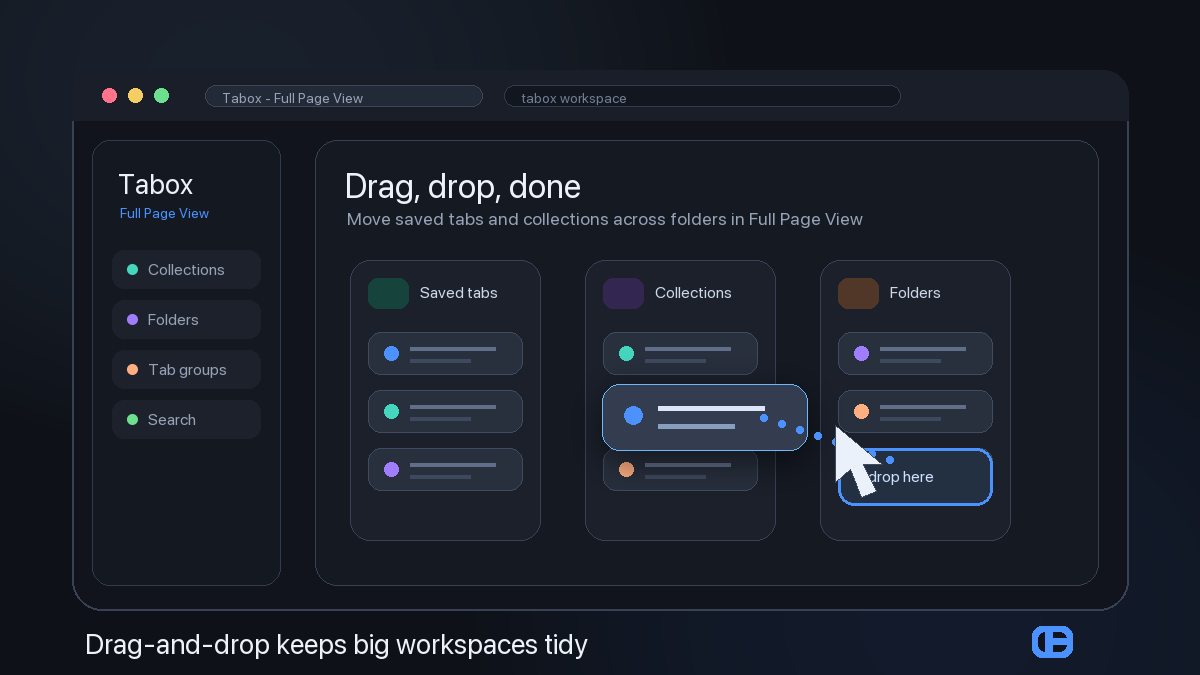
Task: Click the highlighted dragged card in Collections
Action: (704, 417)
